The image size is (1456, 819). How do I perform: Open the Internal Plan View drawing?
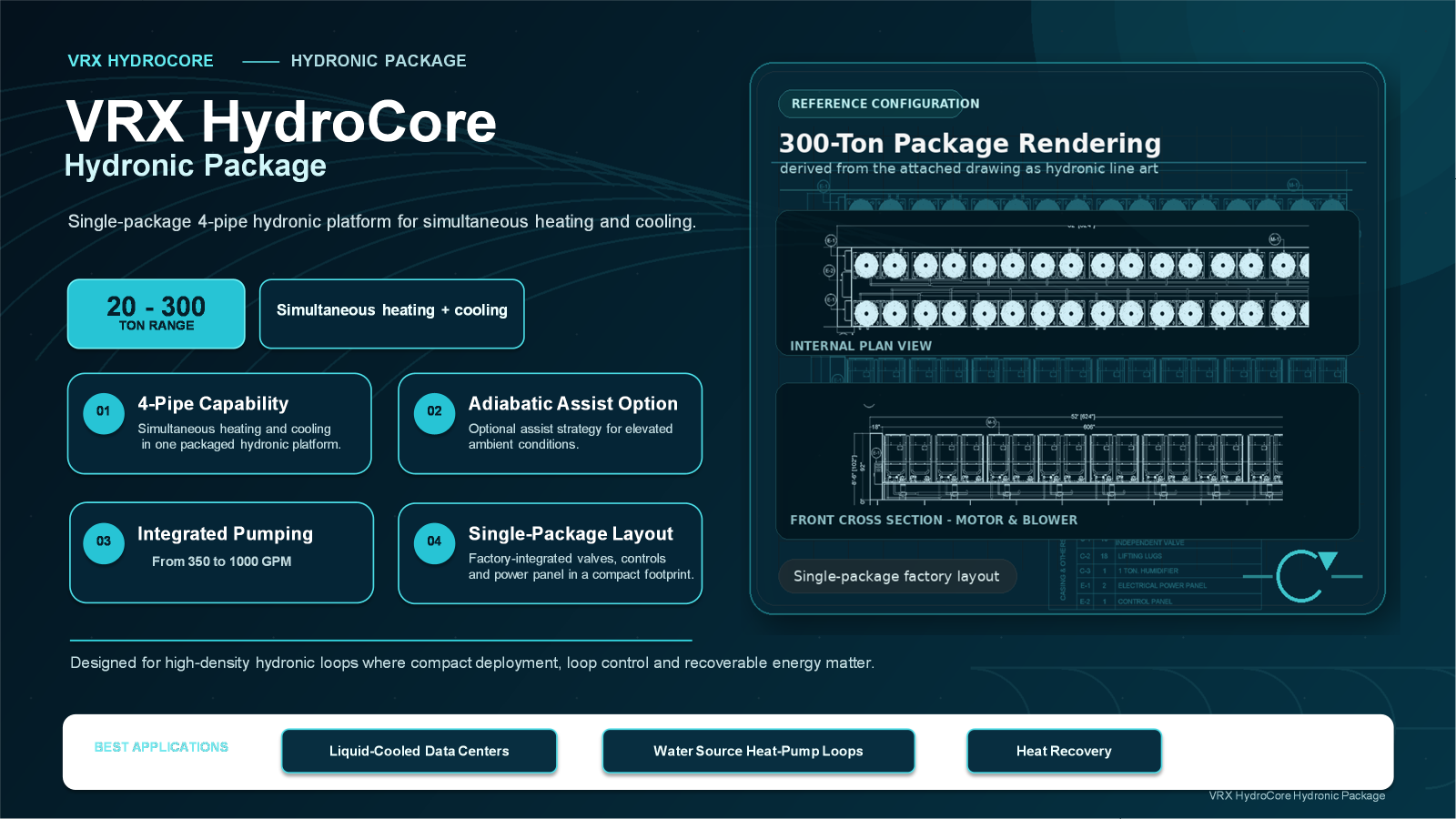point(1067,283)
